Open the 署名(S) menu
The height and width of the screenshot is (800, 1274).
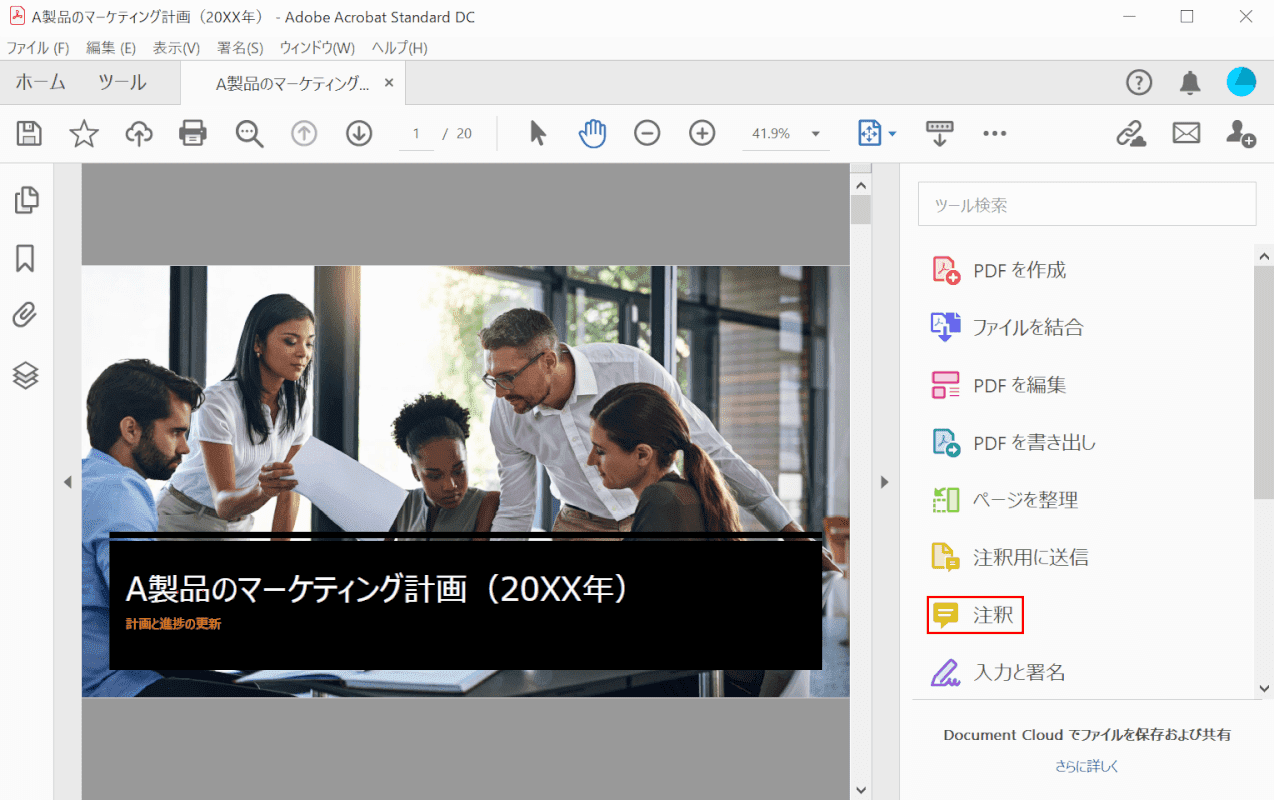tap(240, 47)
